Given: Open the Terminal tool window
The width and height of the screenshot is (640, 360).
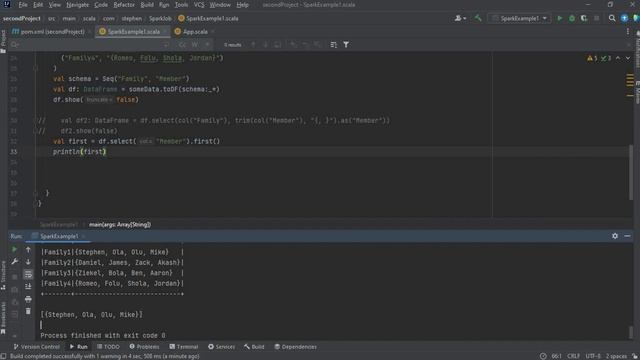Looking at the screenshot, I should [x=184, y=347].
